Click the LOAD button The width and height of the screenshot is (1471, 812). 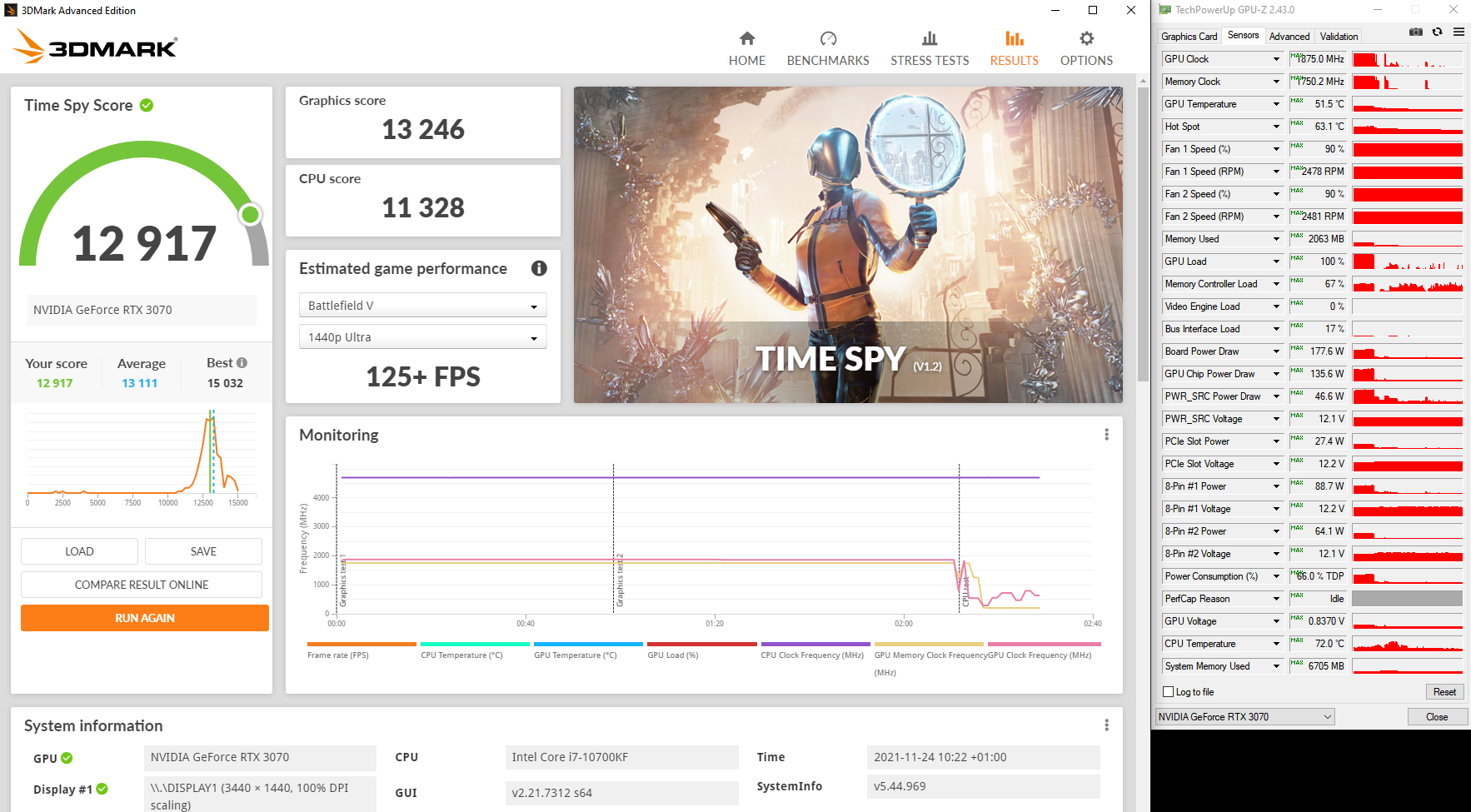pyautogui.click(x=79, y=551)
